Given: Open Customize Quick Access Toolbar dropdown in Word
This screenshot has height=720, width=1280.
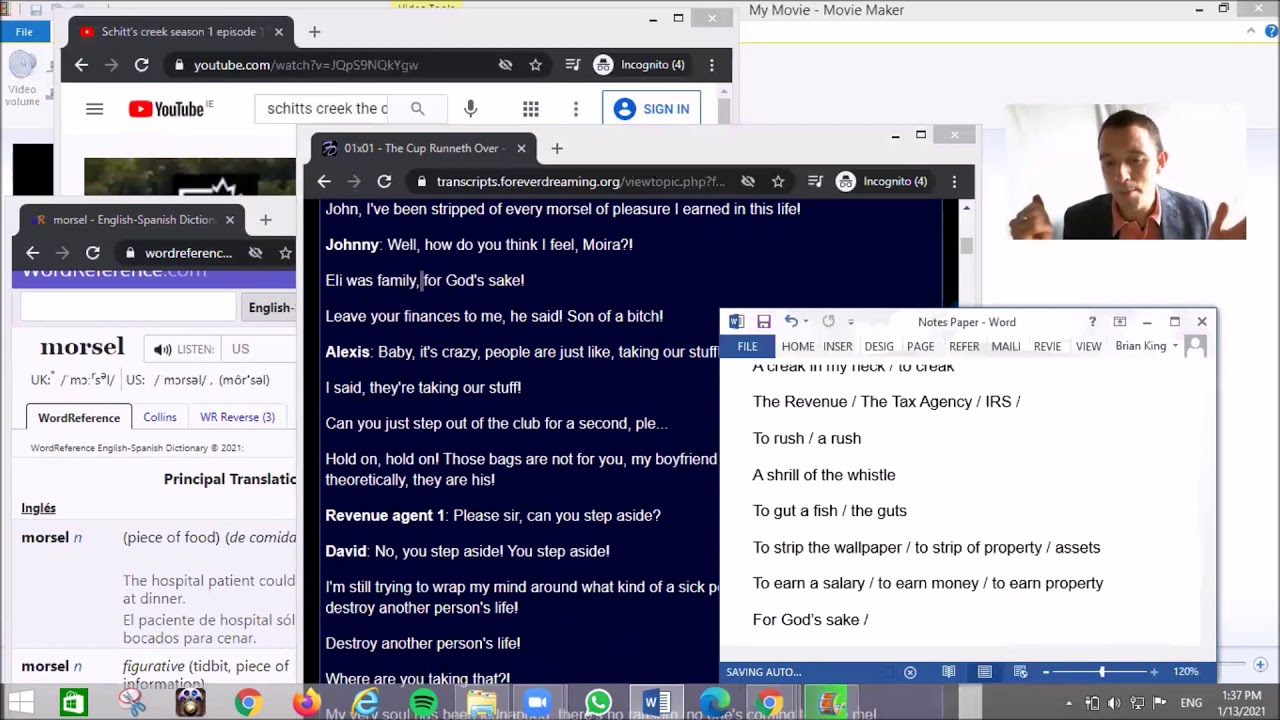Looking at the screenshot, I should [x=851, y=322].
